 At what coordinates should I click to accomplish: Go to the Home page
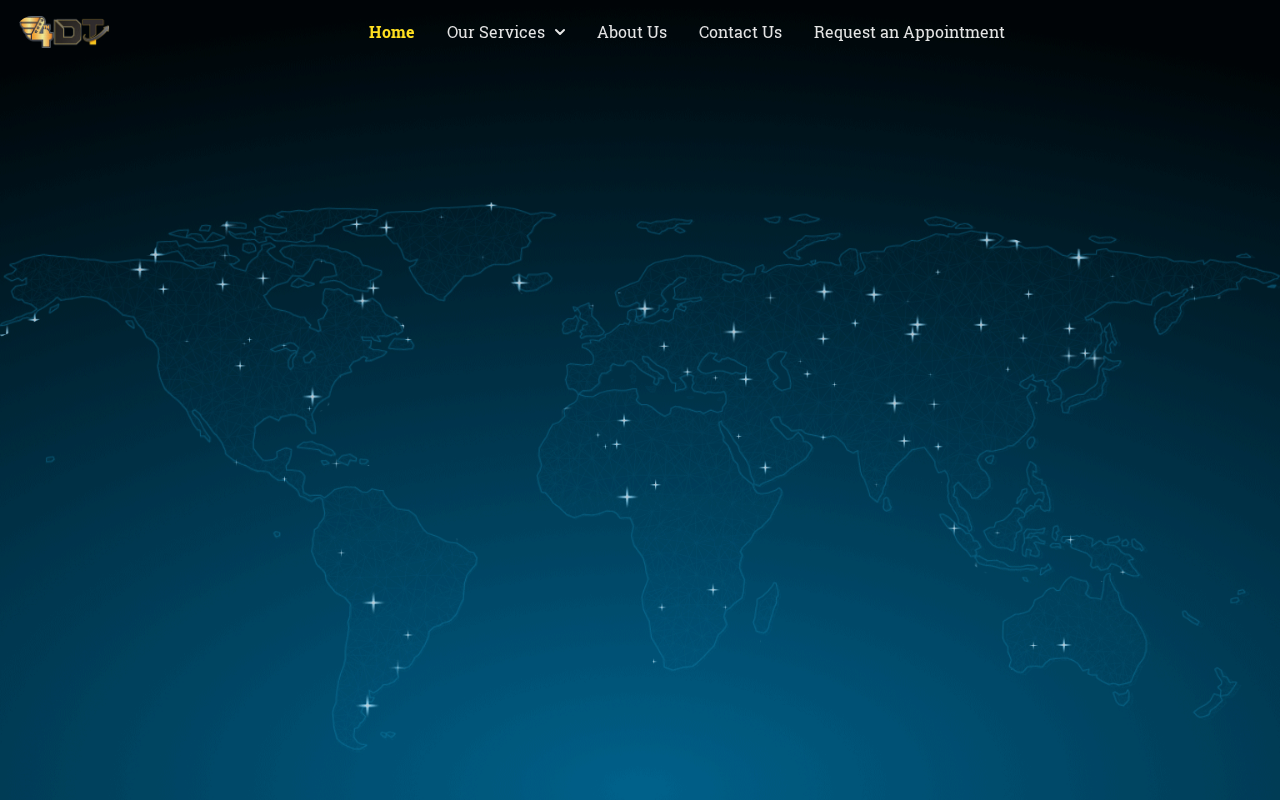(x=391, y=32)
